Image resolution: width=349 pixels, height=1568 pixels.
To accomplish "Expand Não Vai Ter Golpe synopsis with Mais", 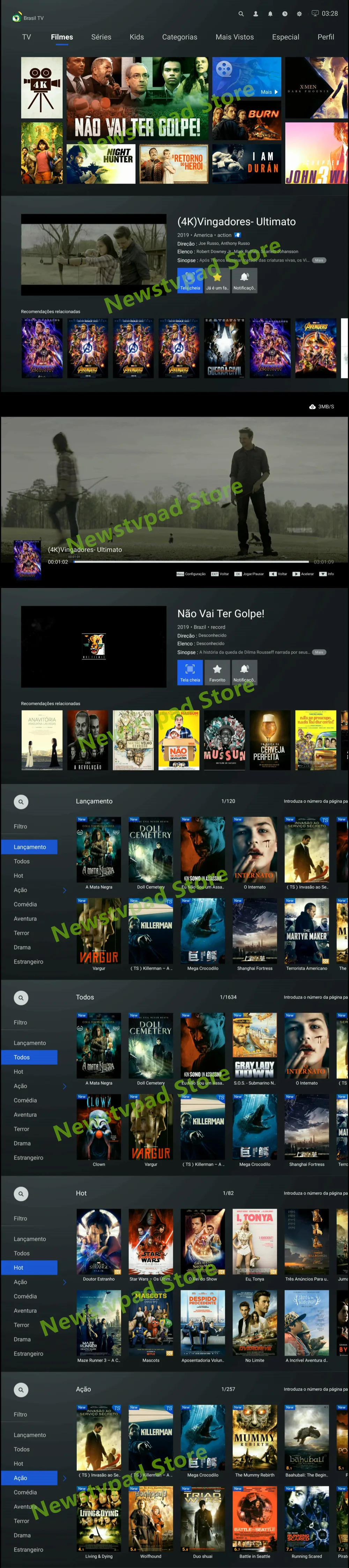I will pos(319,653).
